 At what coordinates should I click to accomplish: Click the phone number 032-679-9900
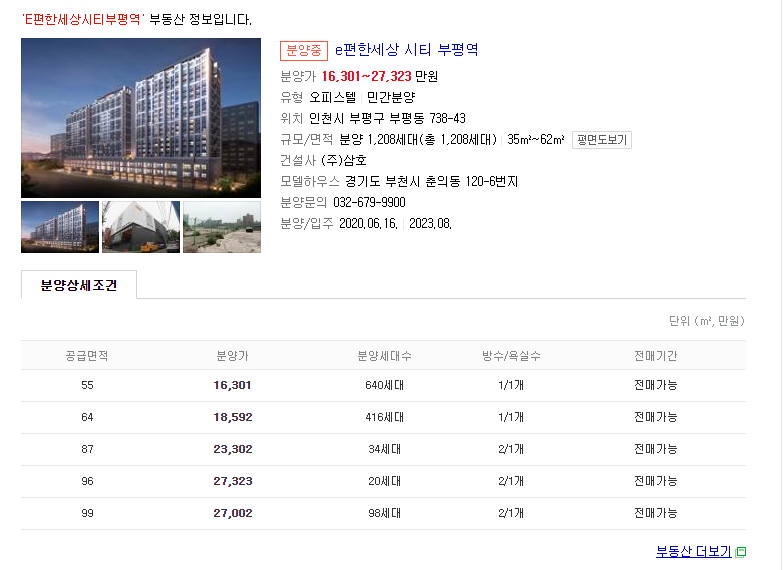pos(370,202)
